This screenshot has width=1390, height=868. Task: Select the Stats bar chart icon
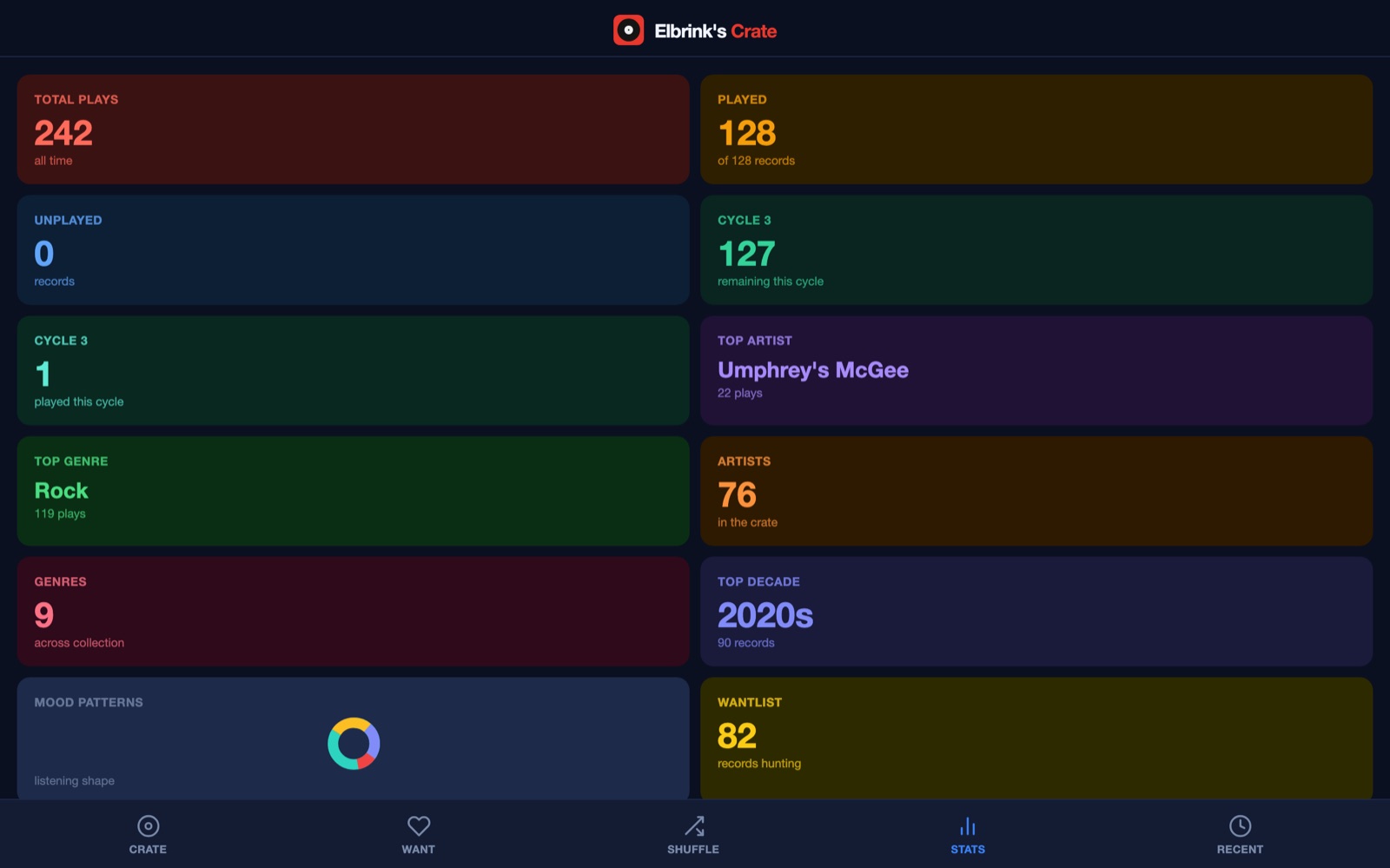pos(968,825)
